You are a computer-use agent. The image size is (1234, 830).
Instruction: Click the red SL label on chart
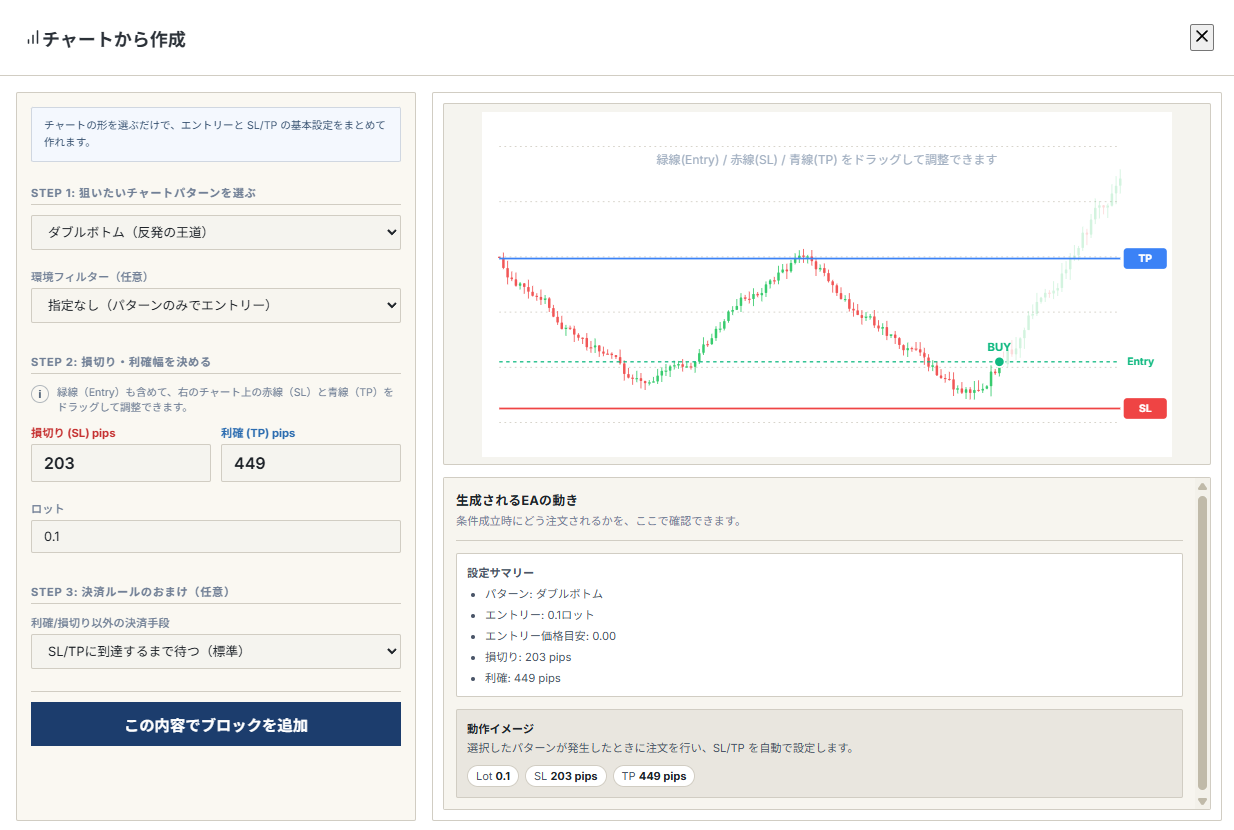click(x=1144, y=408)
